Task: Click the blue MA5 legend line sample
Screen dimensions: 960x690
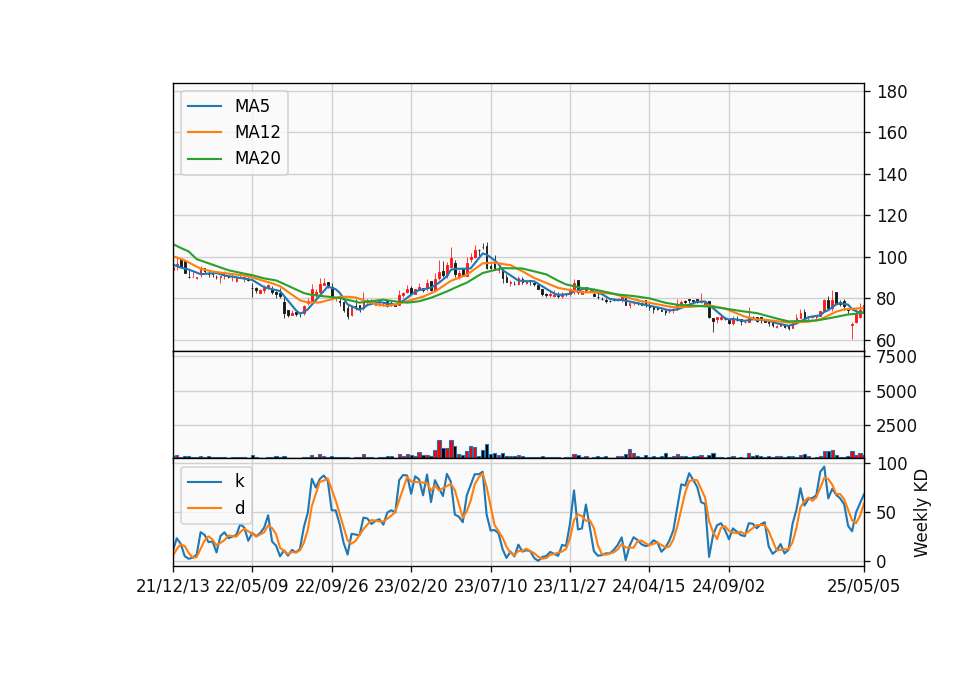Action: 204,106
